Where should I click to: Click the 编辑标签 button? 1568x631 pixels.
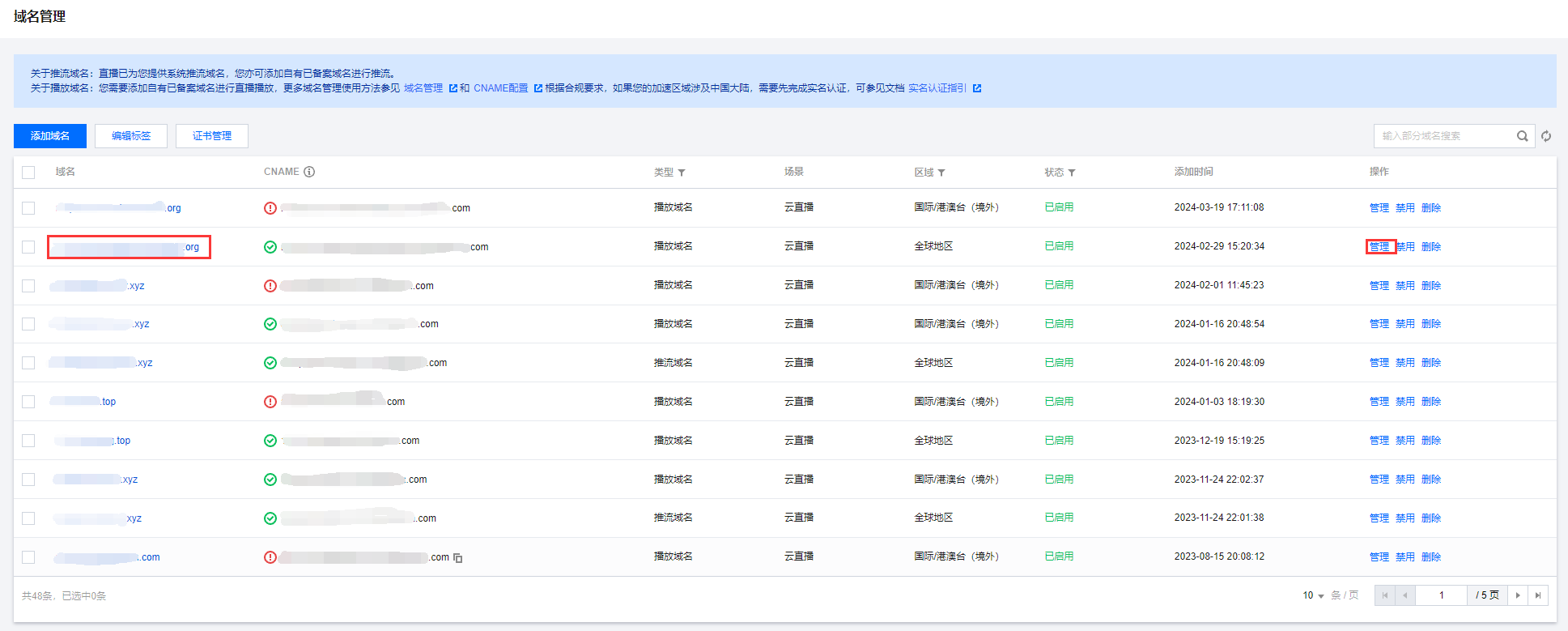tap(131, 136)
